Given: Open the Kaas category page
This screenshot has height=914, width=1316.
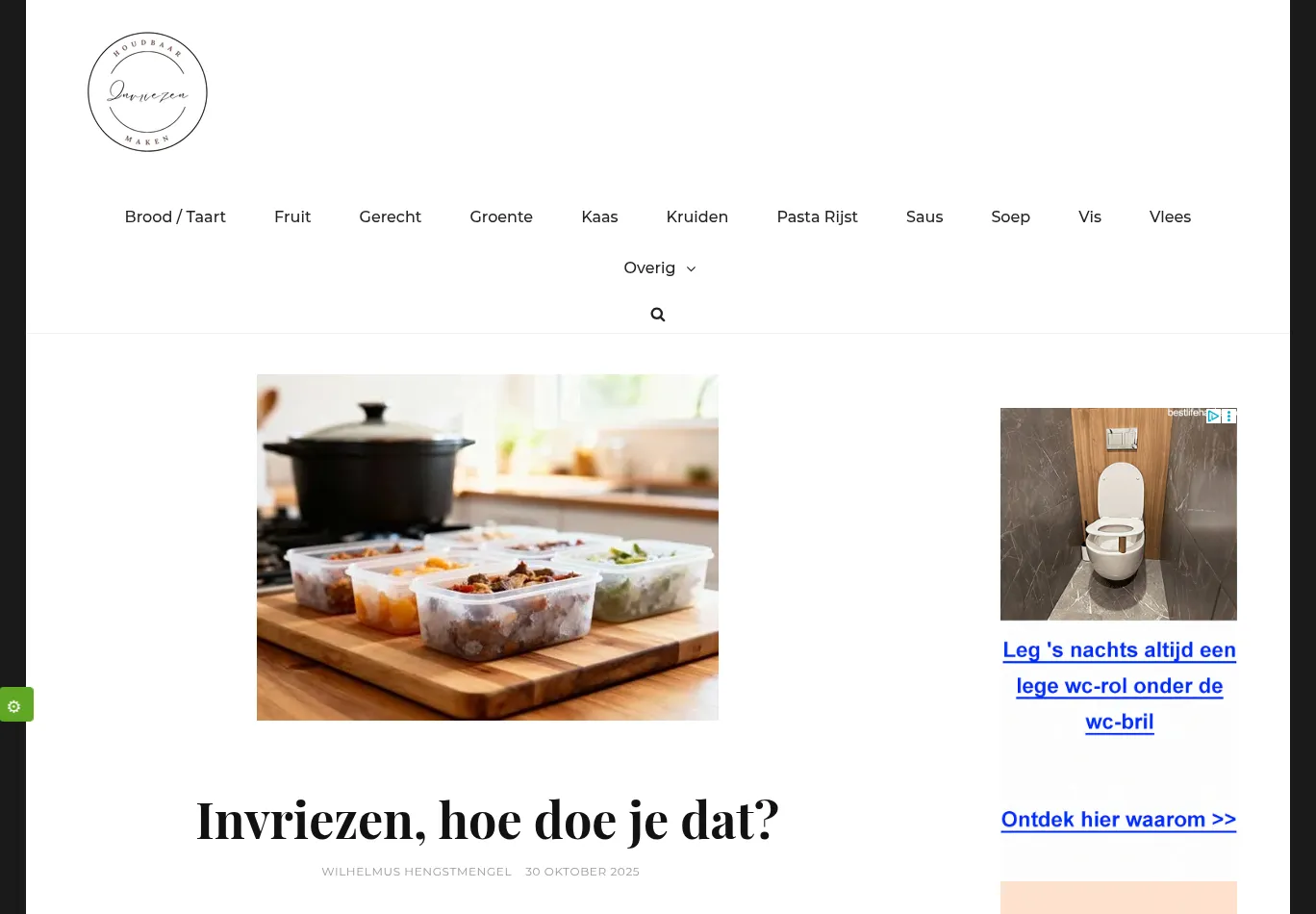Looking at the screenshot, I should (599, 216).
